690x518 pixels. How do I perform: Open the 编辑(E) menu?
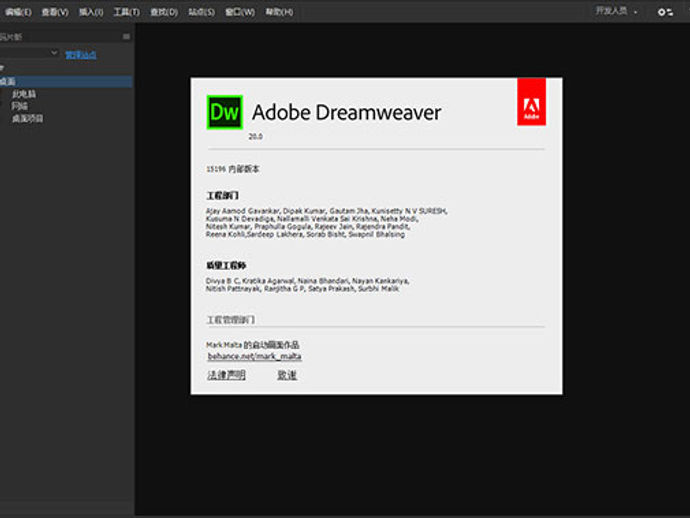(x=18, y=12)
